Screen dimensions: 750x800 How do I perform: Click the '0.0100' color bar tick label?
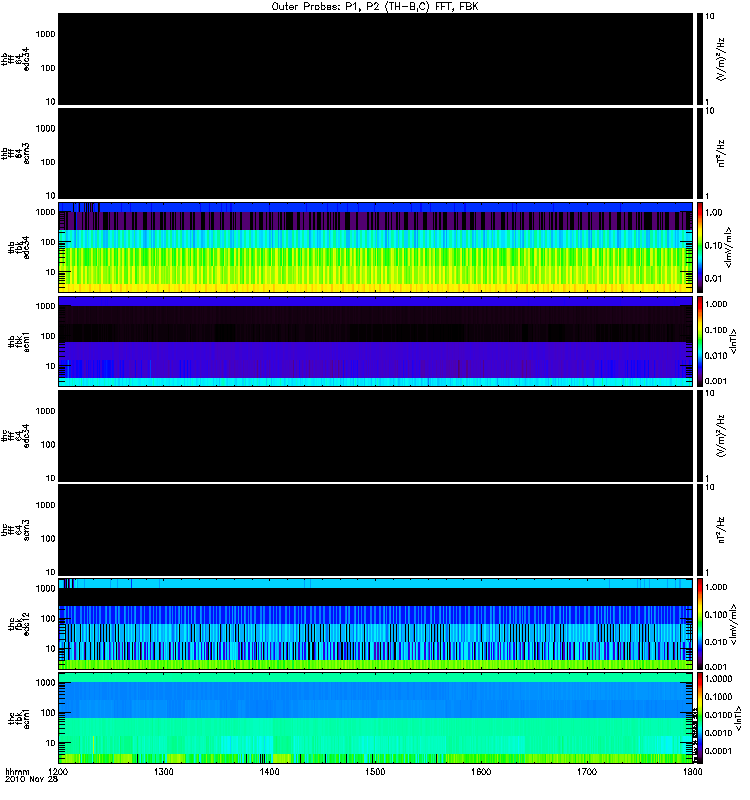pos(719,715)
